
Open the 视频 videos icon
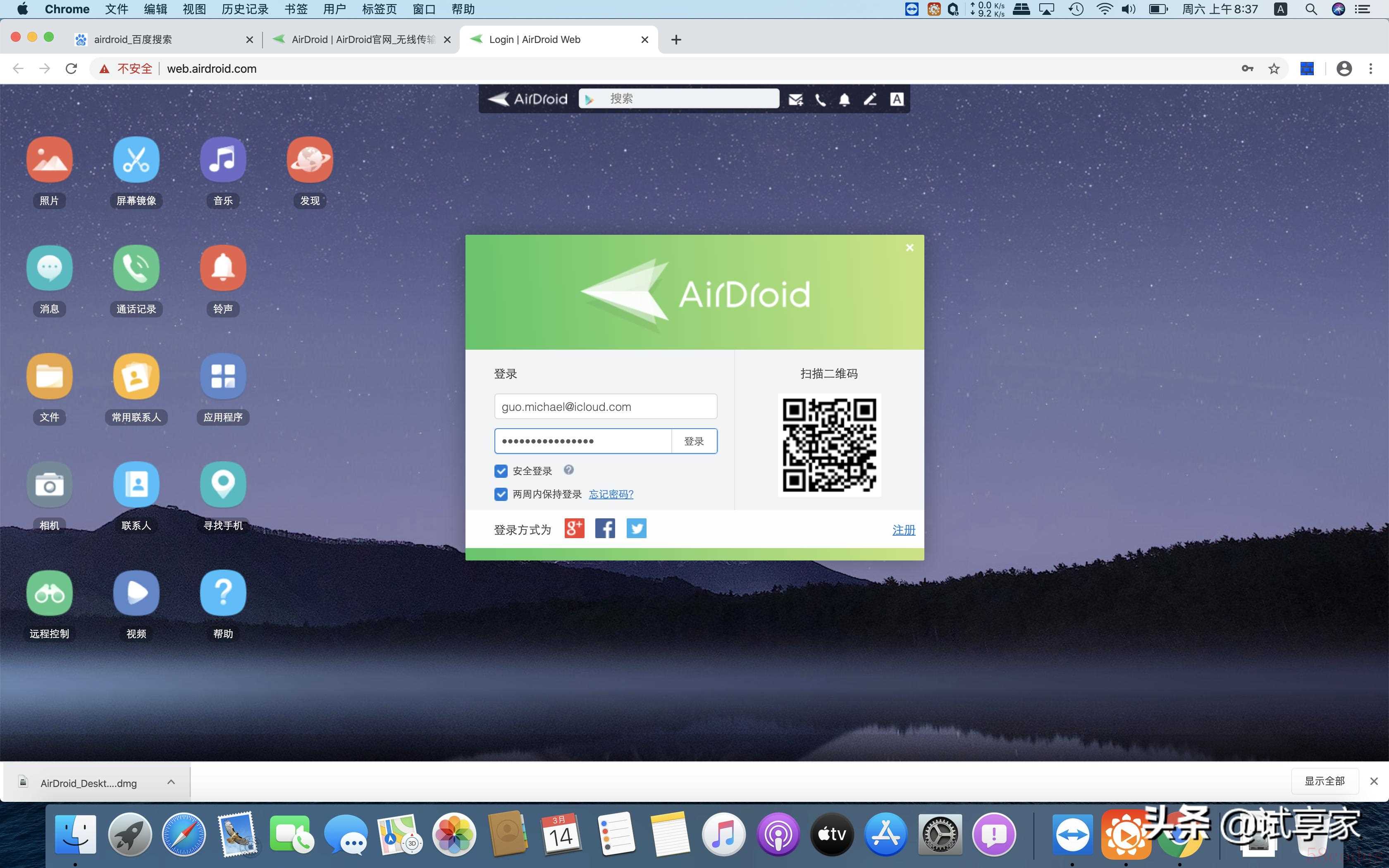coord(136,593)
